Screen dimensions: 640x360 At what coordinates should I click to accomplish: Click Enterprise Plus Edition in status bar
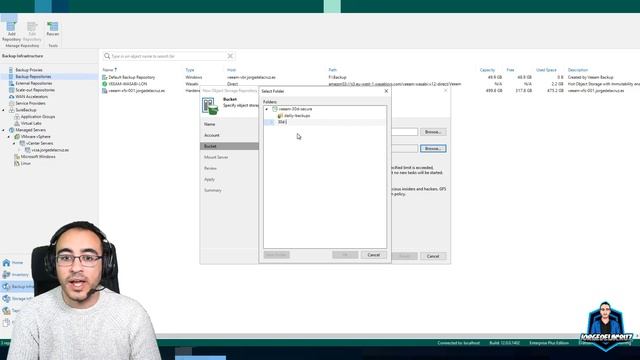coord(549,343)
